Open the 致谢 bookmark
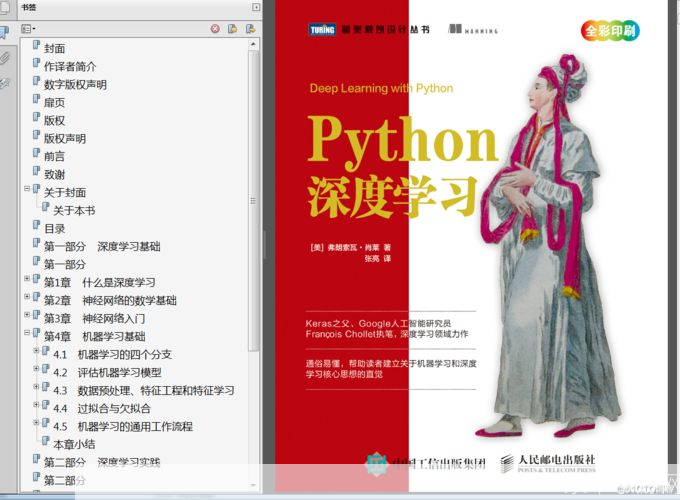The width and height of the screenshot is (680, 500). point(54,174)
